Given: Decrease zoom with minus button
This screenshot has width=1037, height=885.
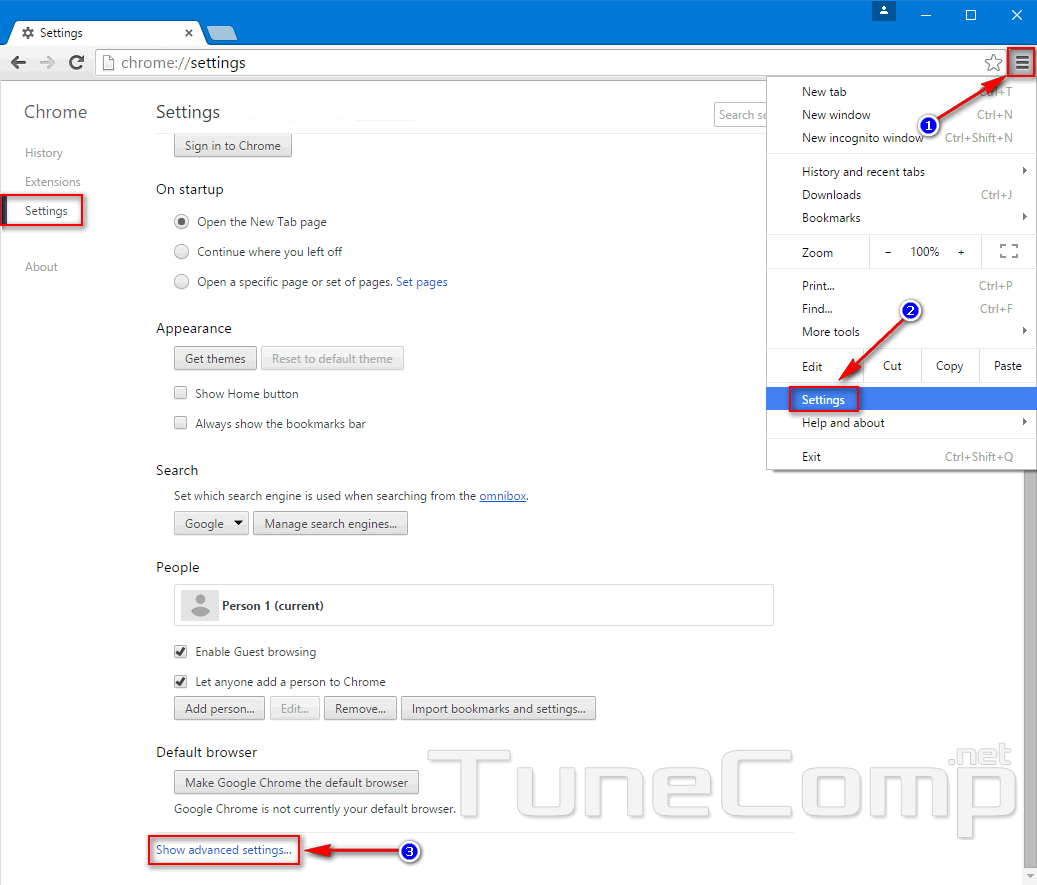Looking at the screenshot, I should click(888, 252).
